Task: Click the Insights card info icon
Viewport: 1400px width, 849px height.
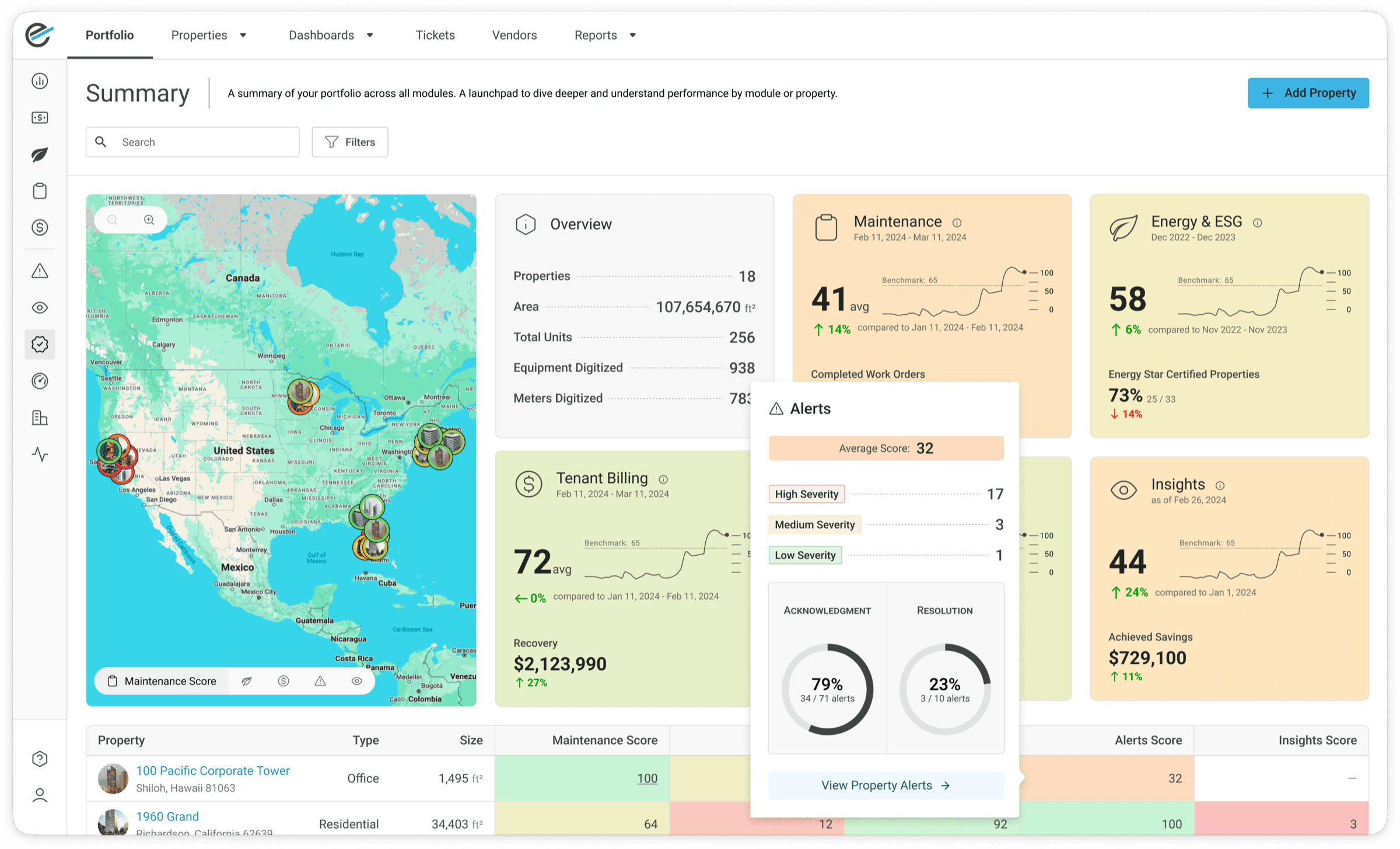Action: (1220, 485)
